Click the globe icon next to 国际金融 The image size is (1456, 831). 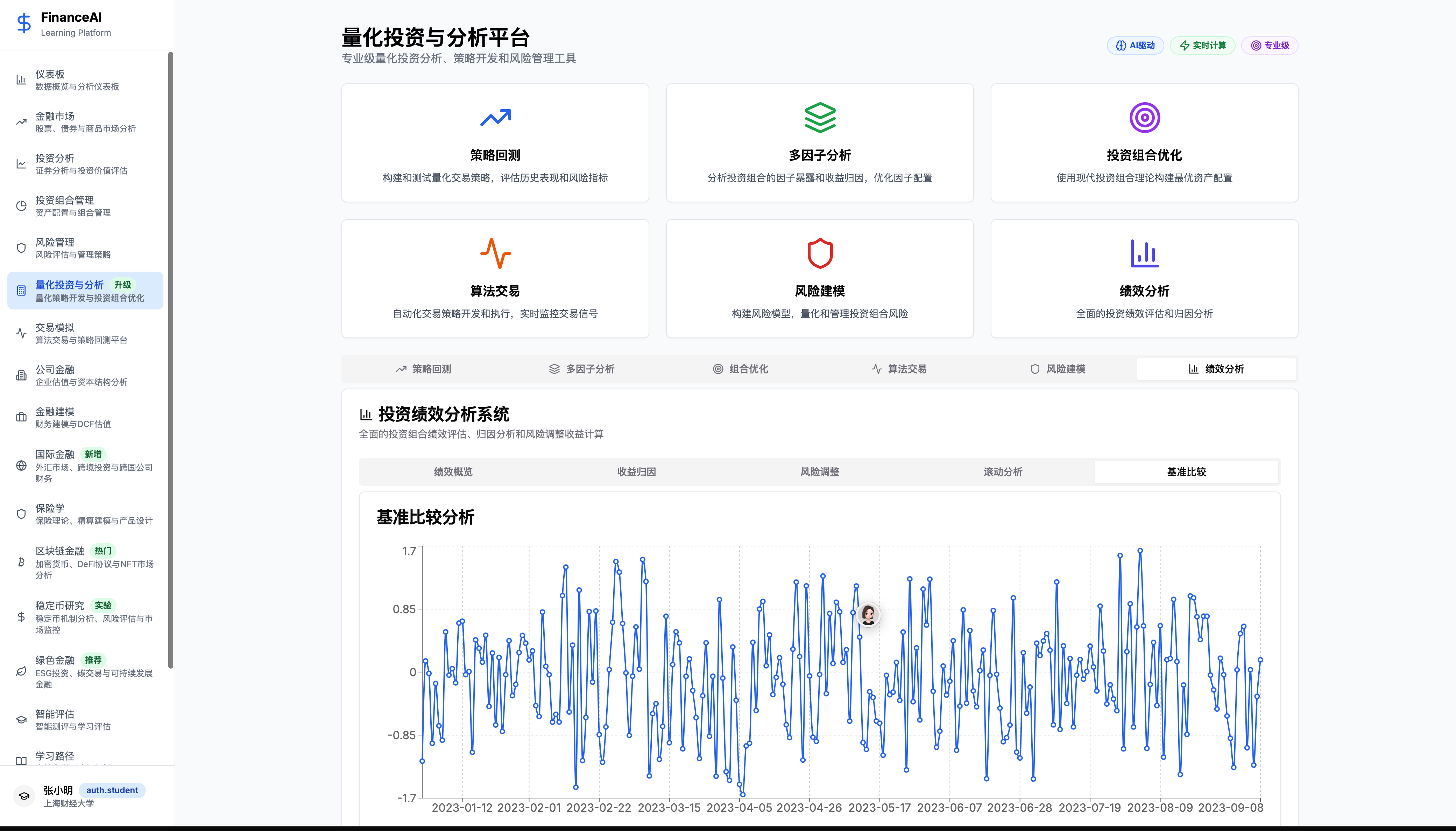click(21, 466)
